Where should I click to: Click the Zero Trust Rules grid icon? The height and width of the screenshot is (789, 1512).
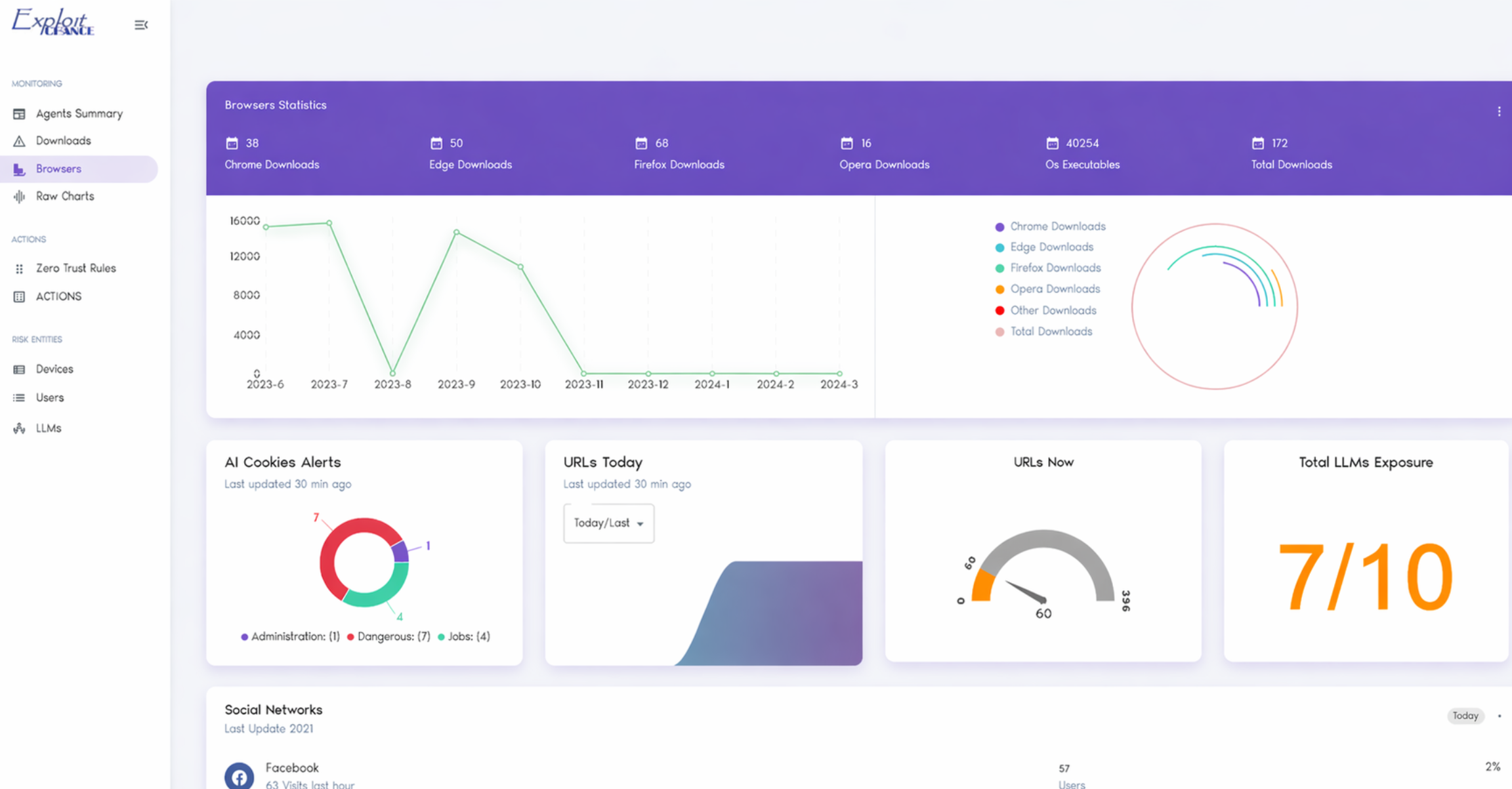click(x=19, y=268)
